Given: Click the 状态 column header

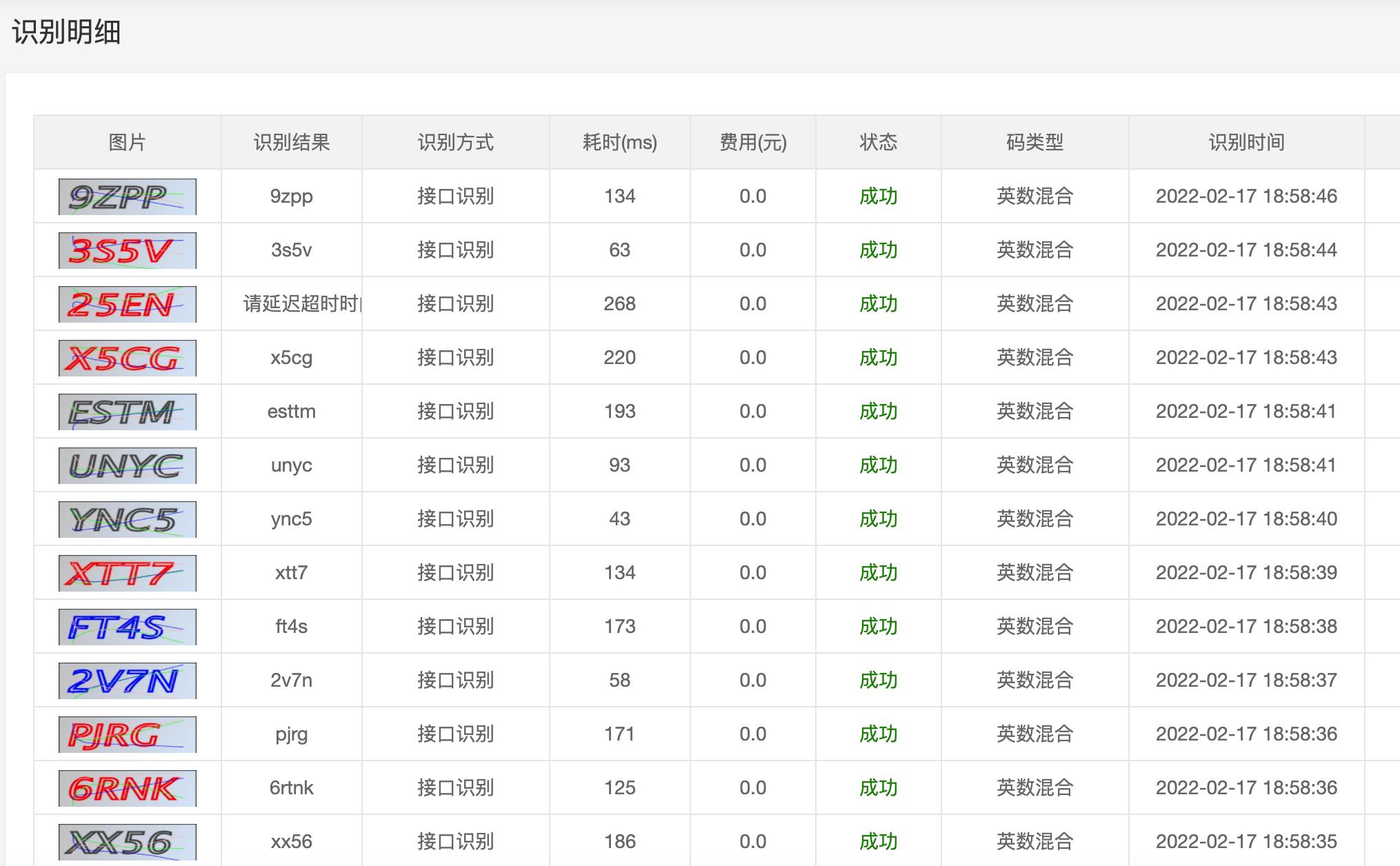Looking at the screenshot, I should [x=877, y=142].
